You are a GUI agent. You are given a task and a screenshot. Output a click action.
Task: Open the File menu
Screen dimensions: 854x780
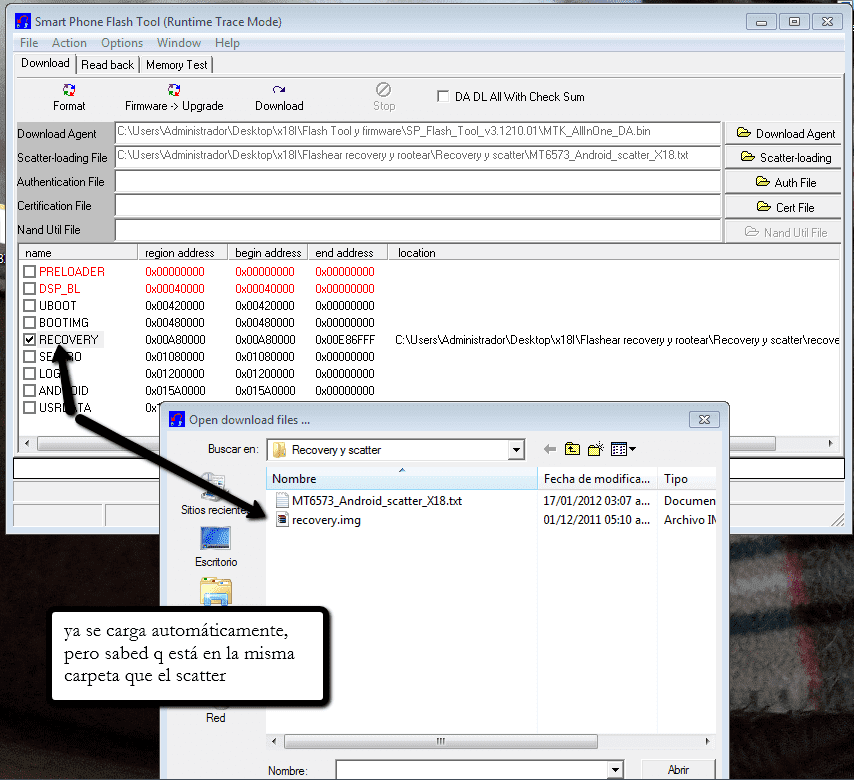point(29,43)
